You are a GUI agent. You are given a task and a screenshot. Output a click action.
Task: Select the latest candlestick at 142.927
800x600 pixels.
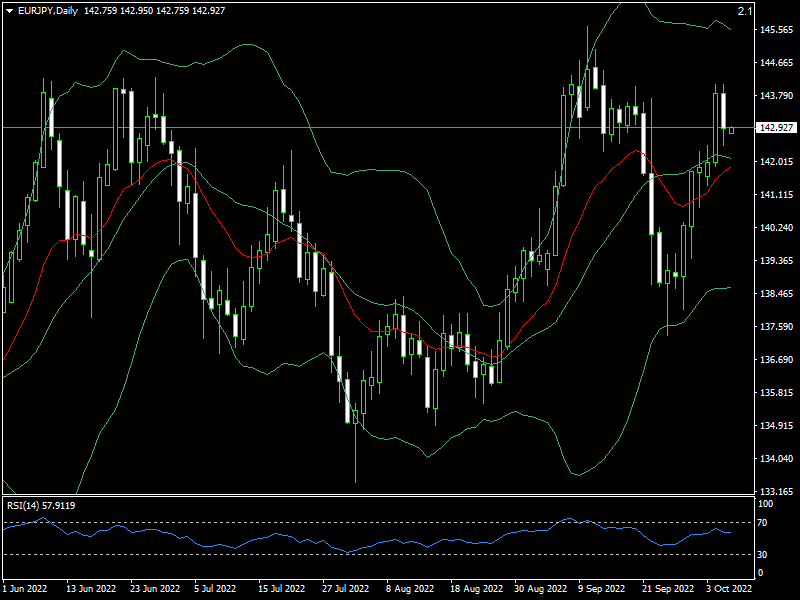(732, 130)
